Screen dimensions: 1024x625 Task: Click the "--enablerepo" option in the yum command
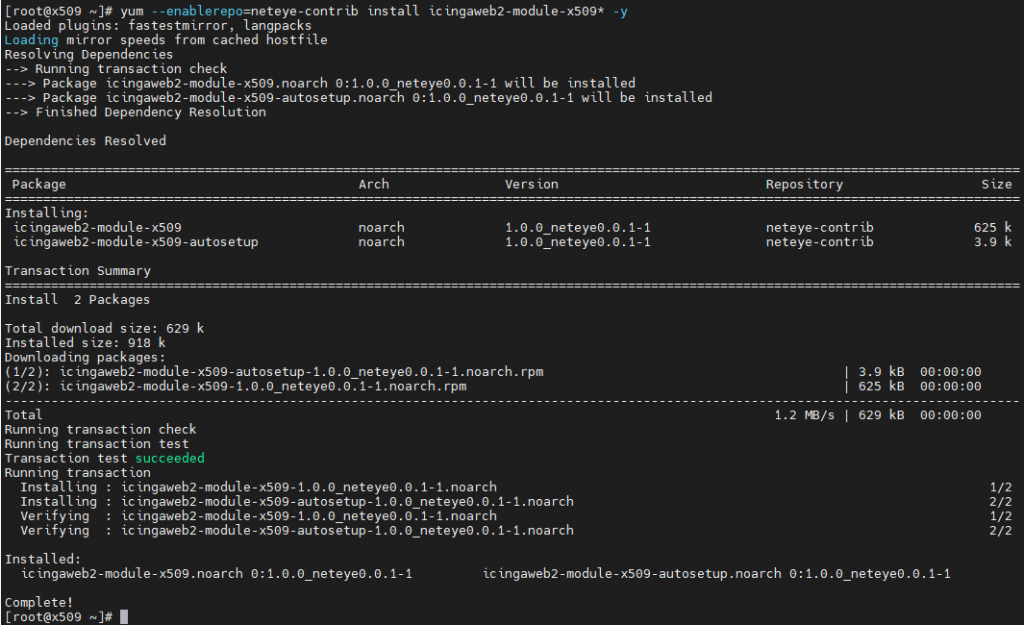[197, 11]
